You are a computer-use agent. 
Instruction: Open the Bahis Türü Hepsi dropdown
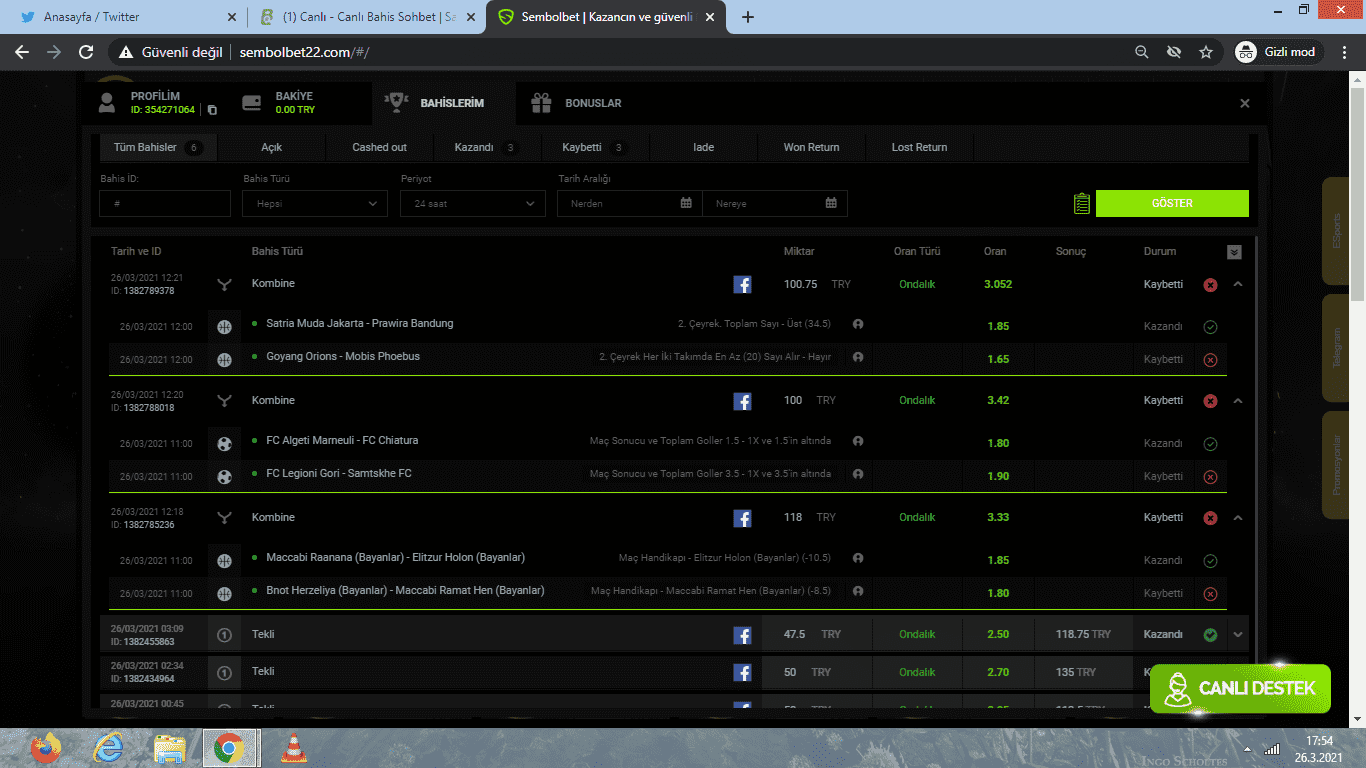point(315,203)
